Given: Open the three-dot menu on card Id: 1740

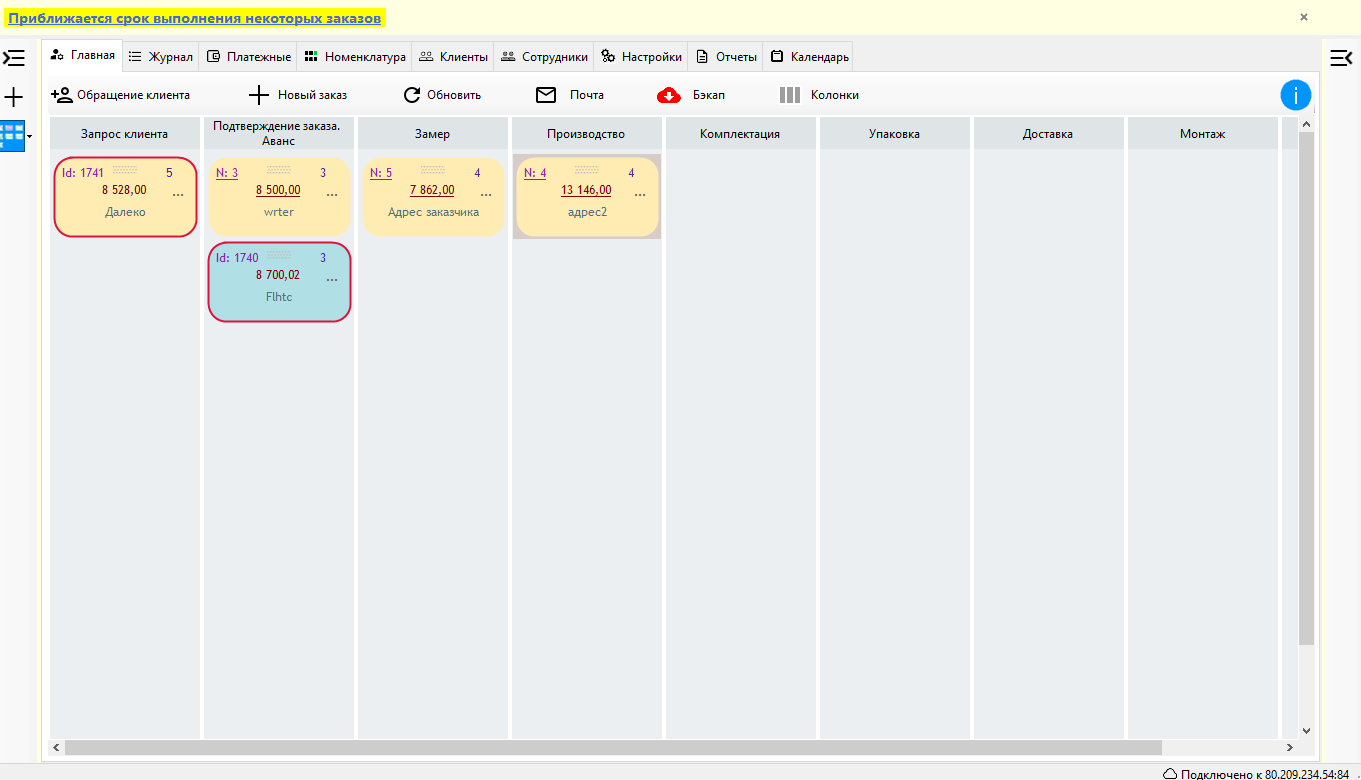Looking at the screenshot, I should coord(332,280).
